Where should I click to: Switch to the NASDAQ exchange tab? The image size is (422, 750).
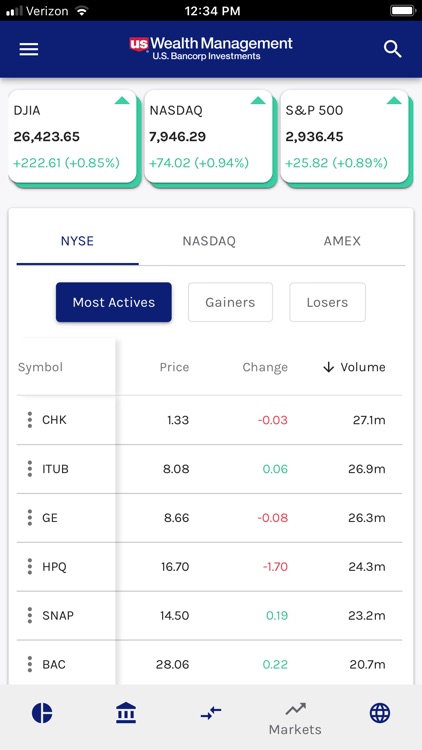pyautogui.click(x=209, y=241)
